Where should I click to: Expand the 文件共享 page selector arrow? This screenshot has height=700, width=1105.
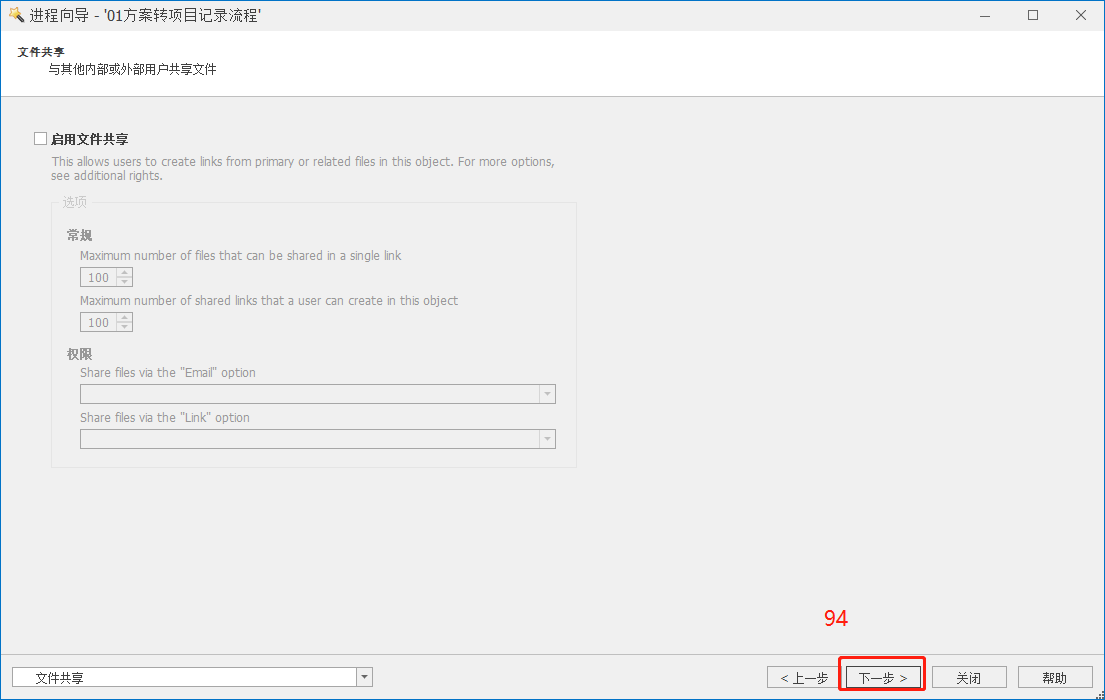365,678
